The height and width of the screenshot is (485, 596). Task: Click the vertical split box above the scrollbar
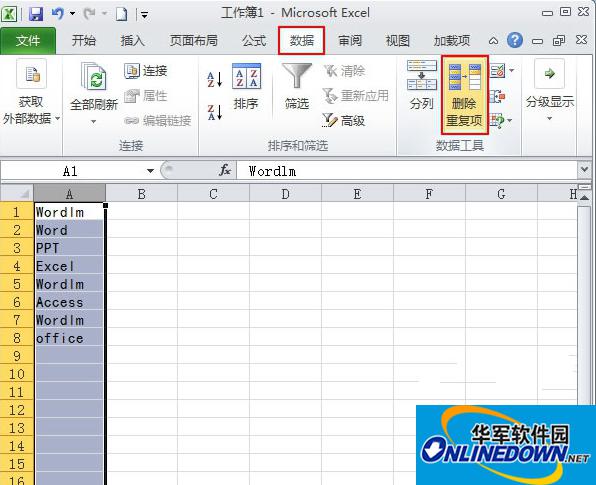tap(585, 187)
